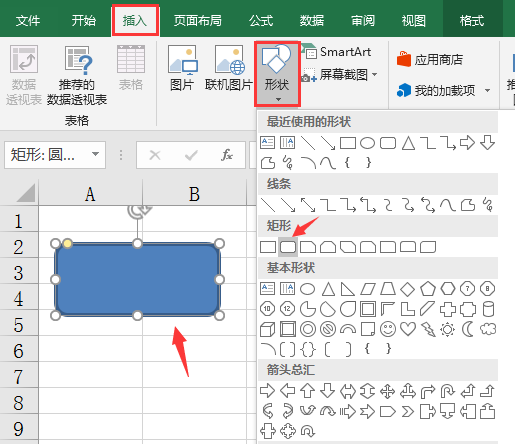Click the name box showing 矩形: 圆...
The image size is (515, 444).
coord(55,155)
